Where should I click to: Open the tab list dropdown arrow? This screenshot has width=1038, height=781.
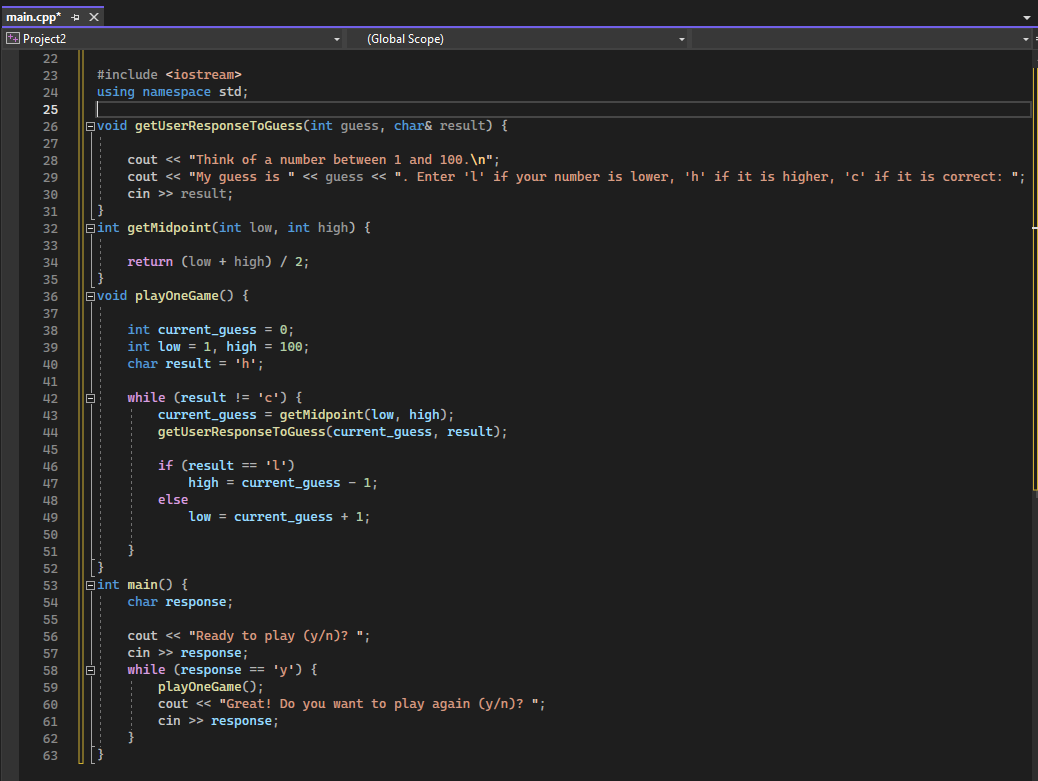pyautogui.click(x=1027, y=17)
